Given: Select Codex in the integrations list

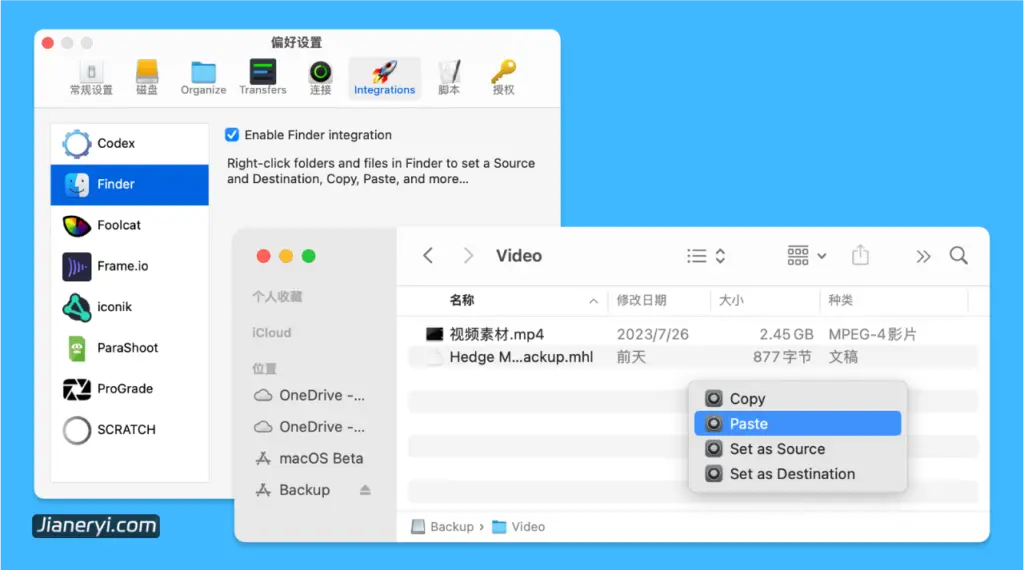Looking at the screenshot, I should (x=129, y=144).
